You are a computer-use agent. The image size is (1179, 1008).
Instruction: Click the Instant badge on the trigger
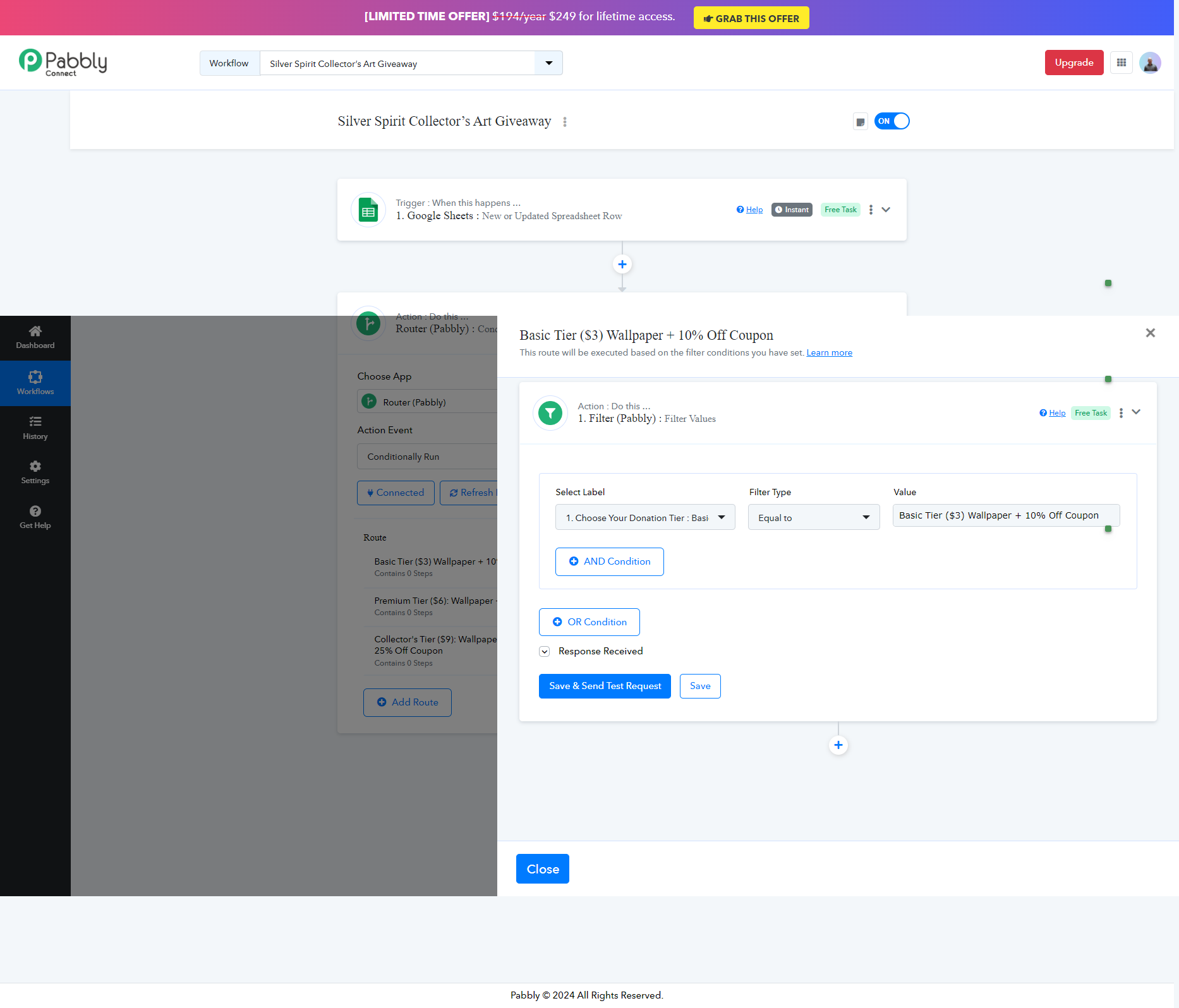click(x=792, y=210)
